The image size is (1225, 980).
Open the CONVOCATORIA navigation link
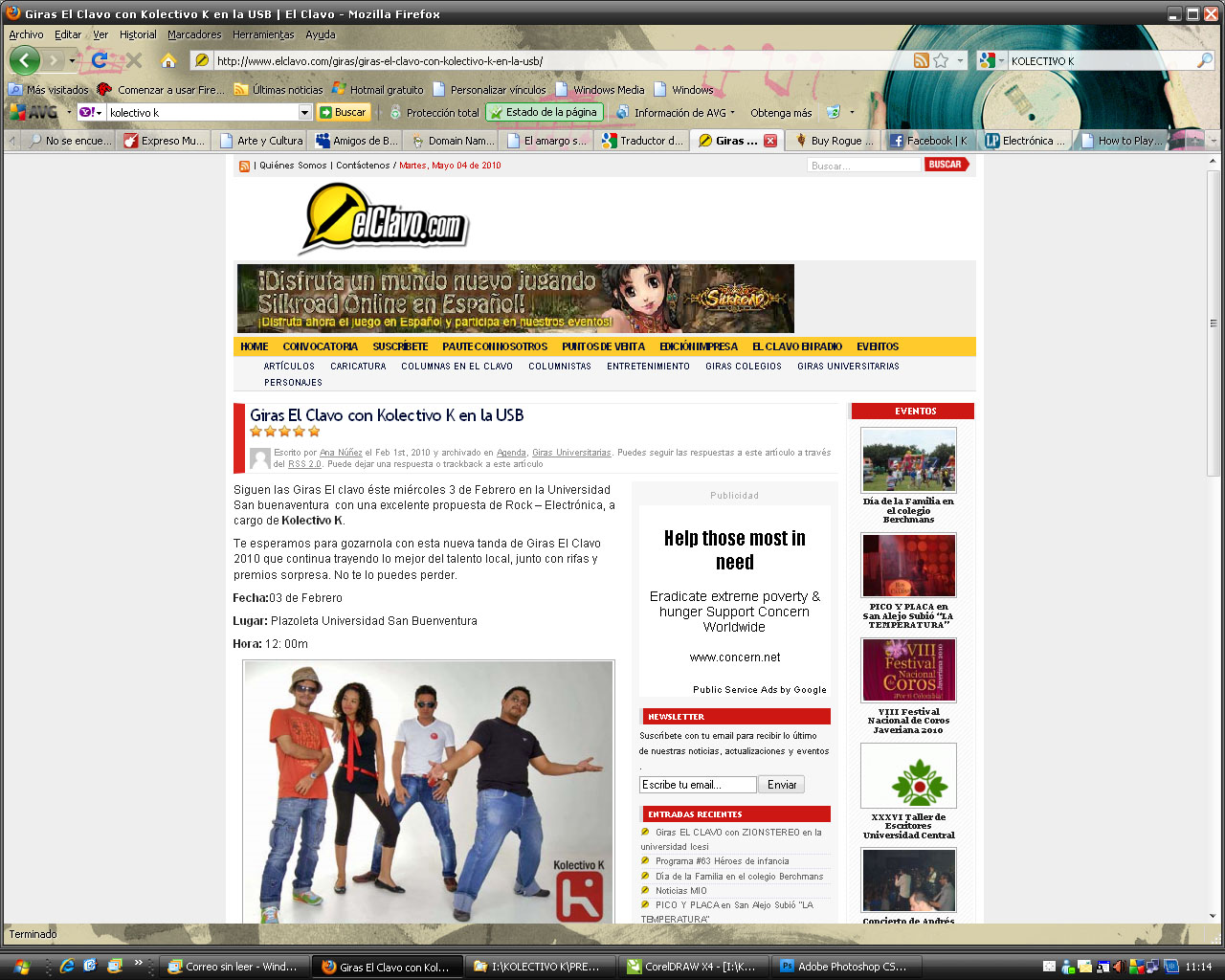(321, 346)
